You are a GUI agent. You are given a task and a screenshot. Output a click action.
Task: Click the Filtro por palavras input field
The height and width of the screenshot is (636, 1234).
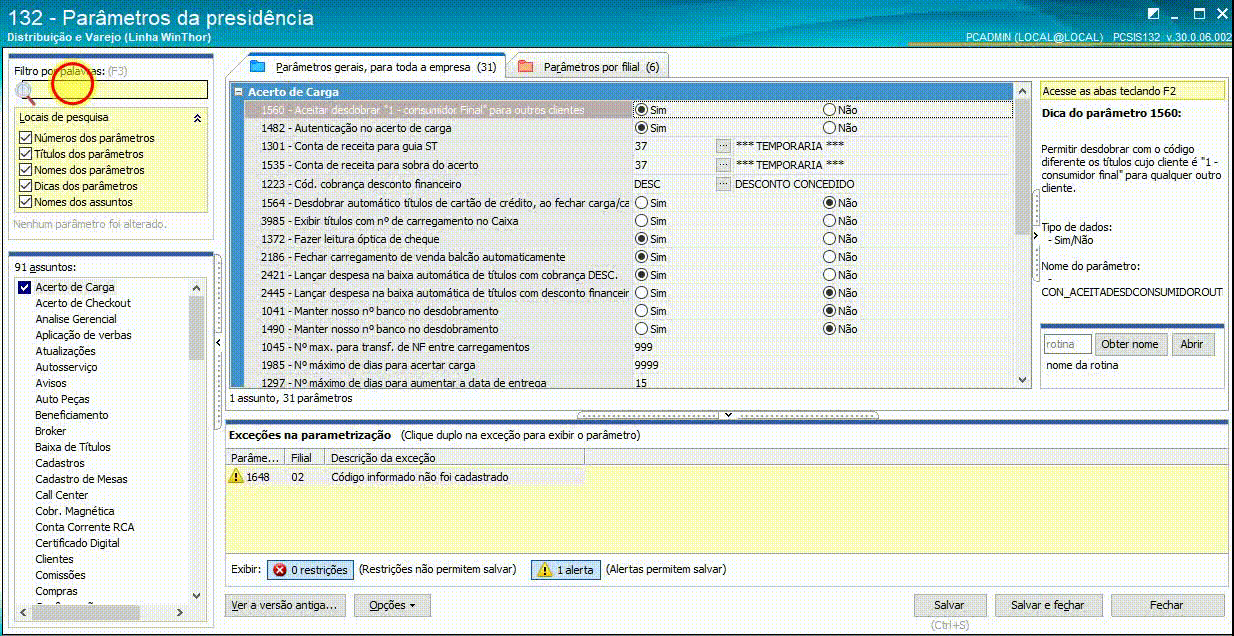[x=123, y=90]
